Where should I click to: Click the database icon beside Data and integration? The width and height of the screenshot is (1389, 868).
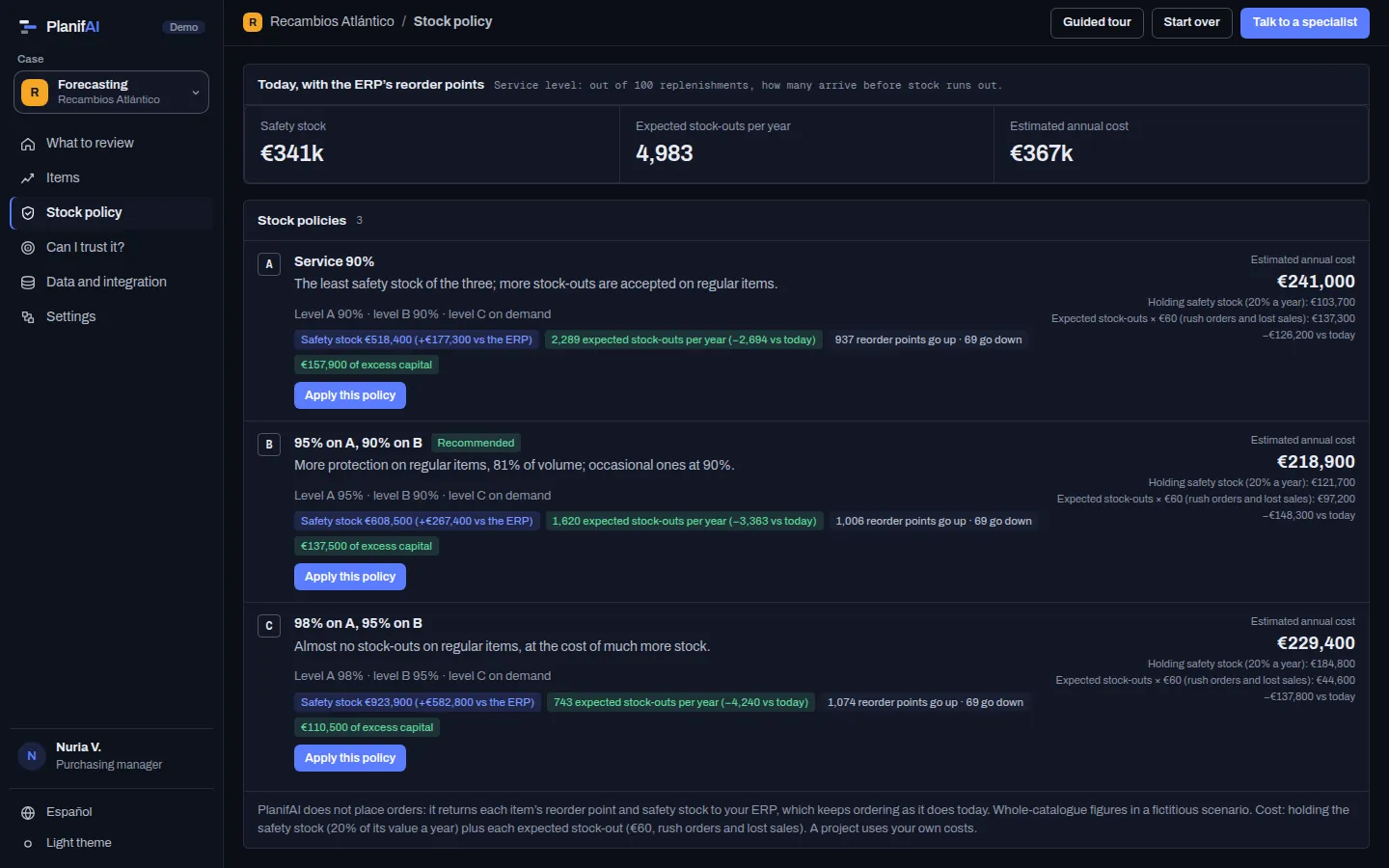[28, 283]
